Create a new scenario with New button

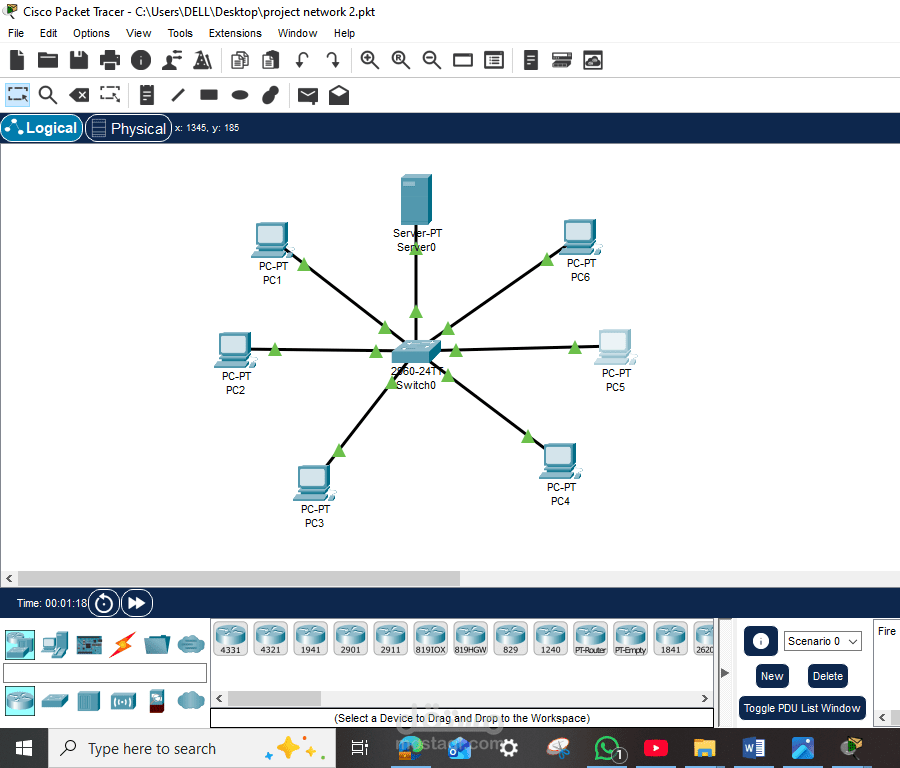pos(771,676)
